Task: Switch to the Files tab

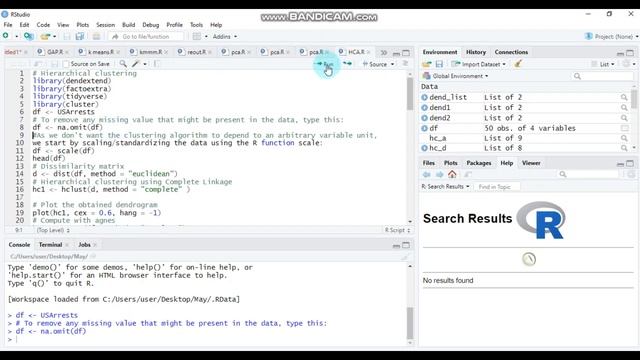Action: point(429,163)
